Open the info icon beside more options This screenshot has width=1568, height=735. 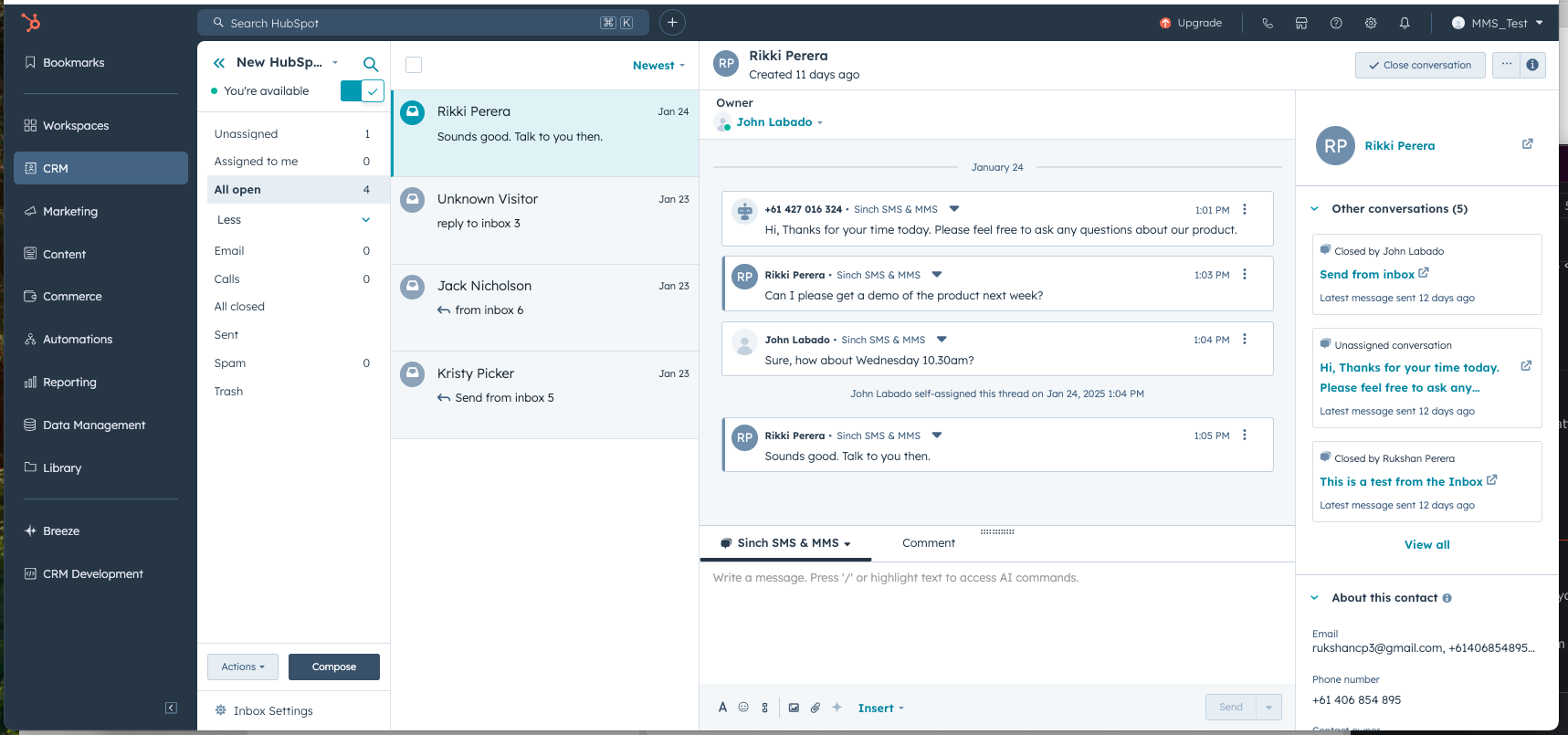1532,65
